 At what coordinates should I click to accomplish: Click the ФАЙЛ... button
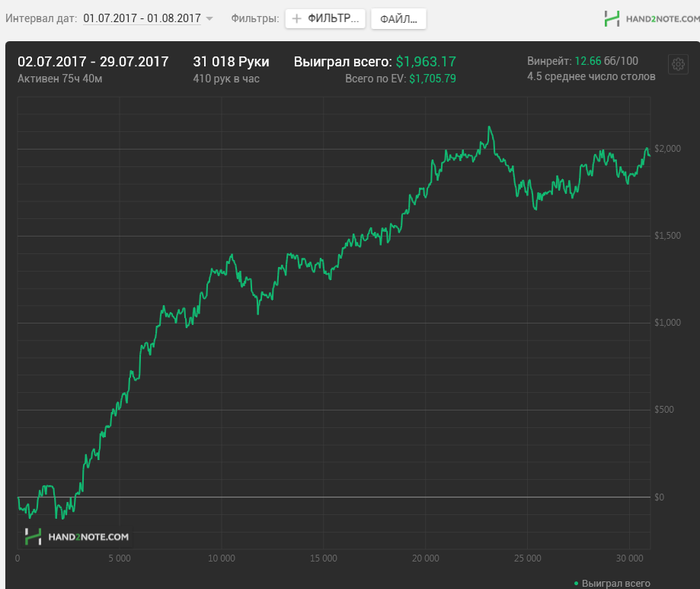point(398,19)
